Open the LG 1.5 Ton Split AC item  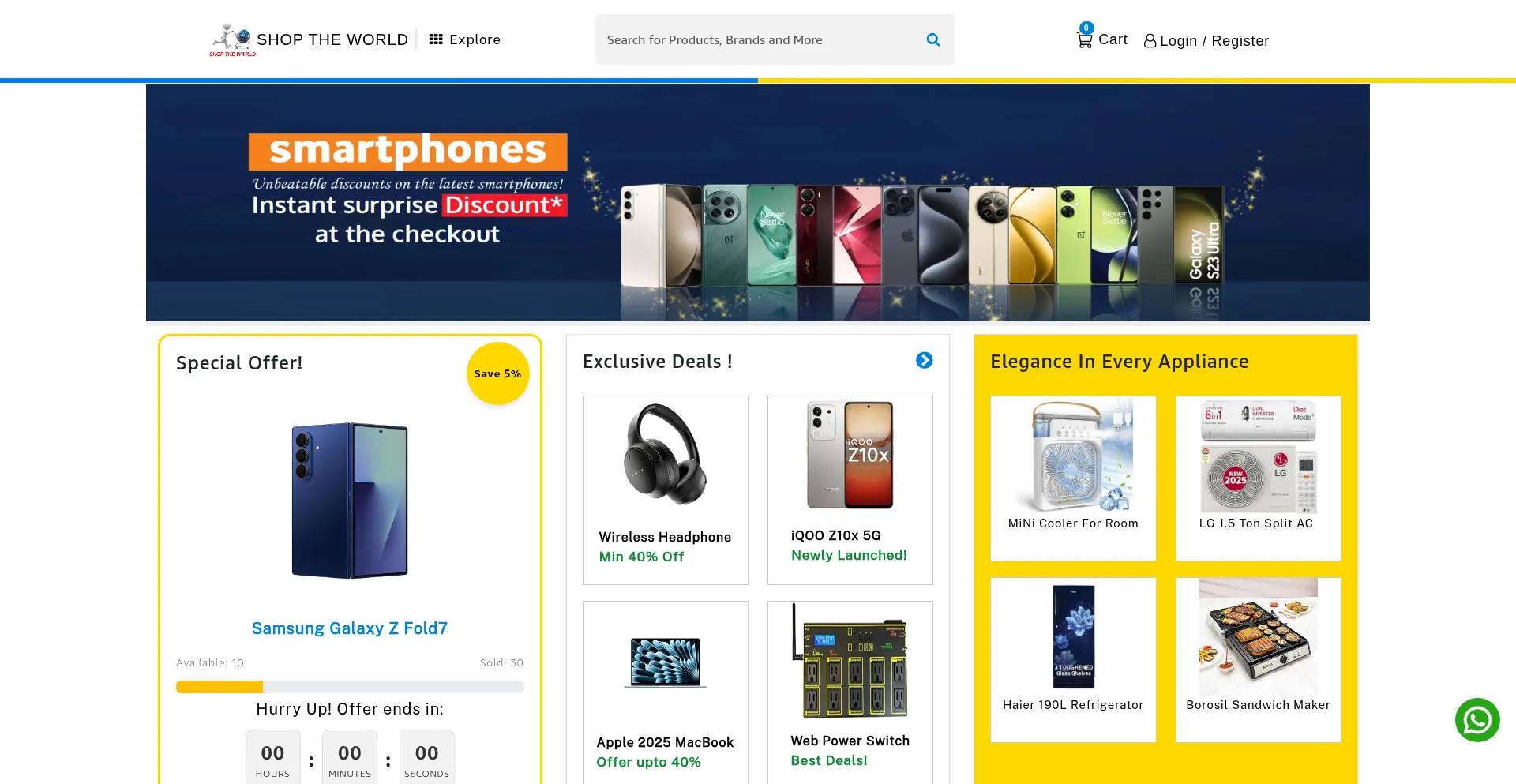(x=1258, y=478)
